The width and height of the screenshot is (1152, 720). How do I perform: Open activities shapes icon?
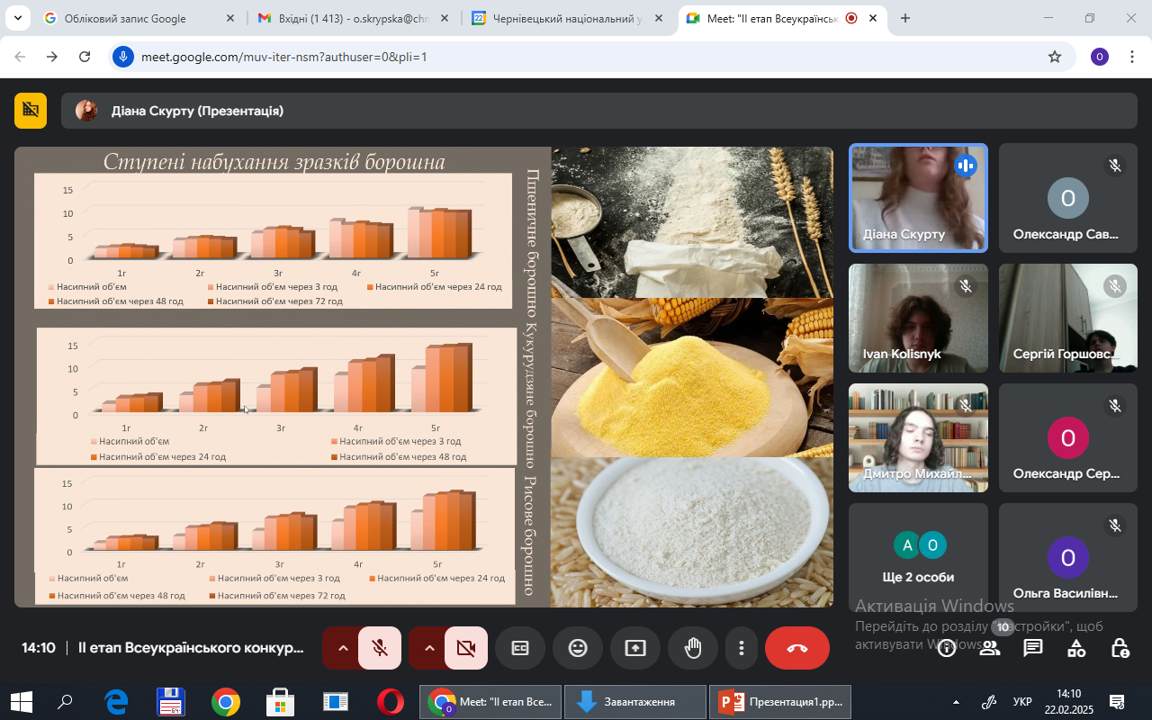coord(1076,648)
